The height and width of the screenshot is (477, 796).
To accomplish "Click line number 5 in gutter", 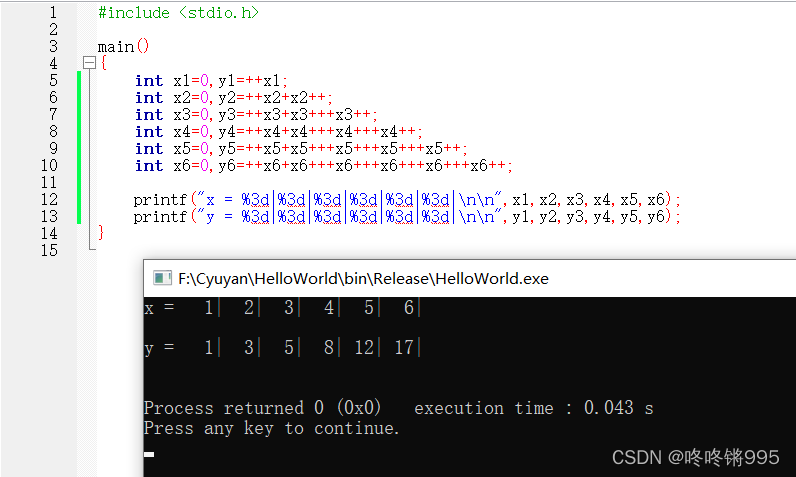I will coord(53,80).
